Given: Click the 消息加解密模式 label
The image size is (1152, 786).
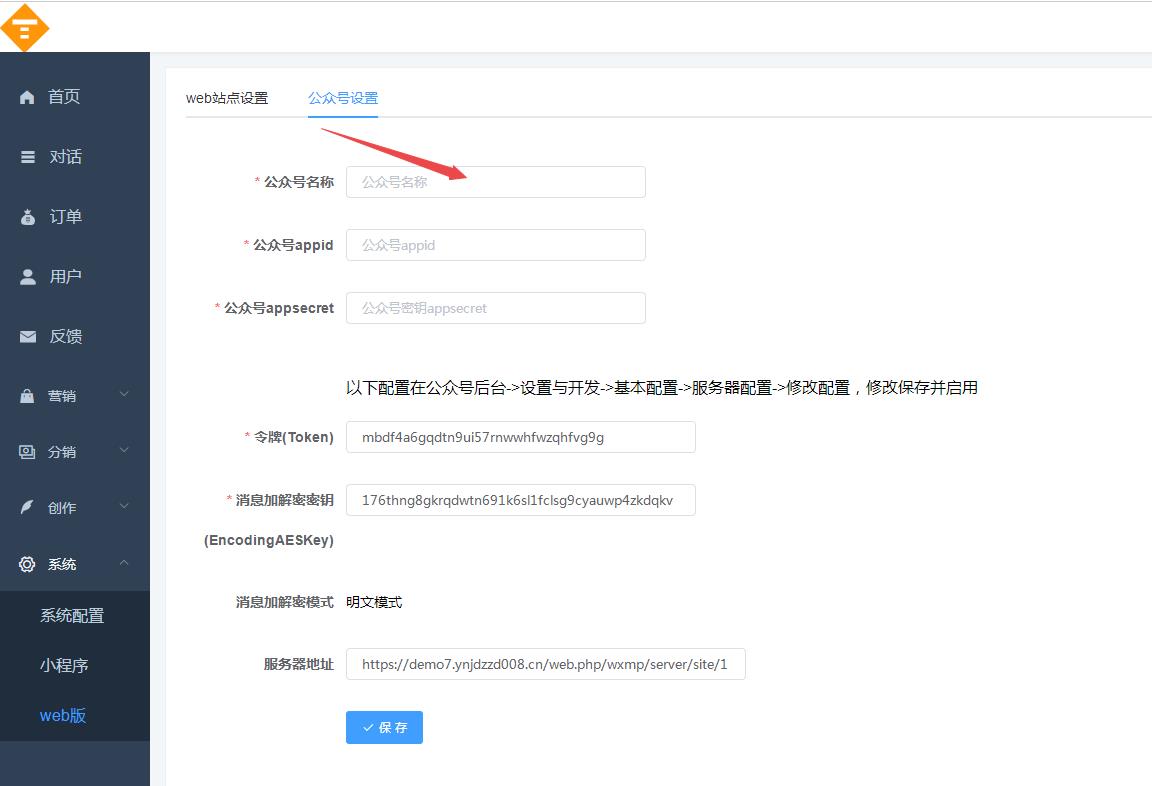Looking at the screenshot, I should tap(284, 602).
